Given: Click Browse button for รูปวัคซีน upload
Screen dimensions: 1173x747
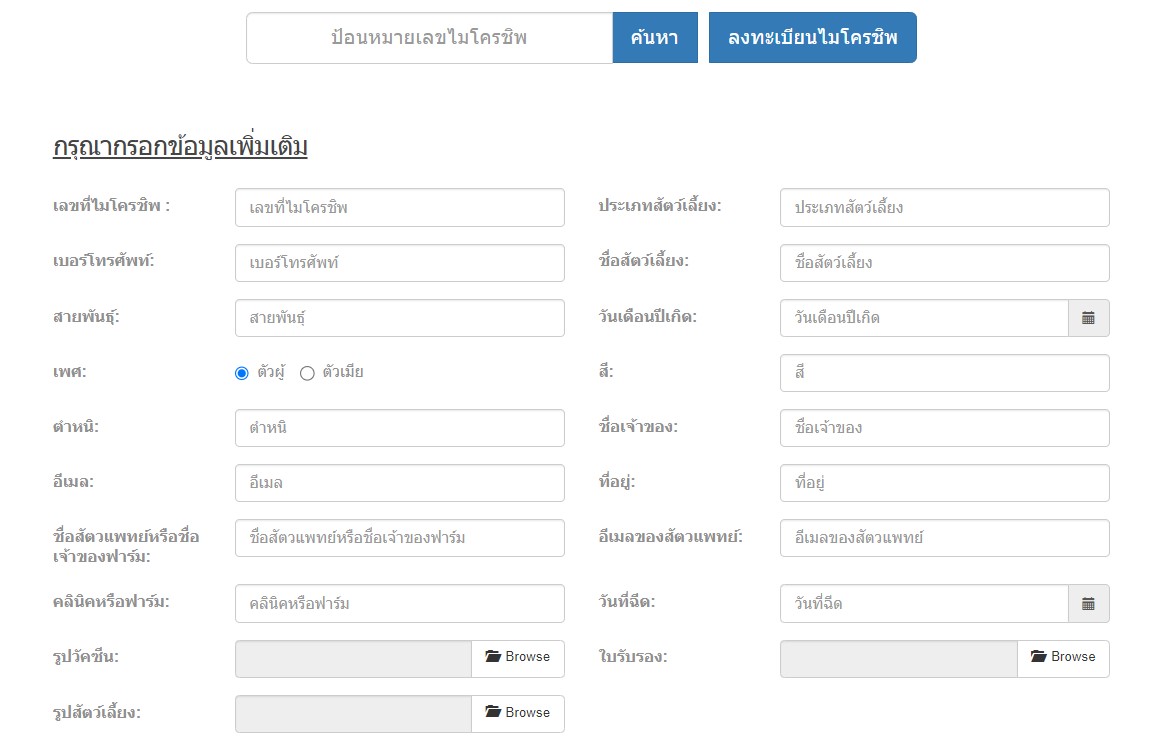Looking at the screenshot, I should pos(517,658).
